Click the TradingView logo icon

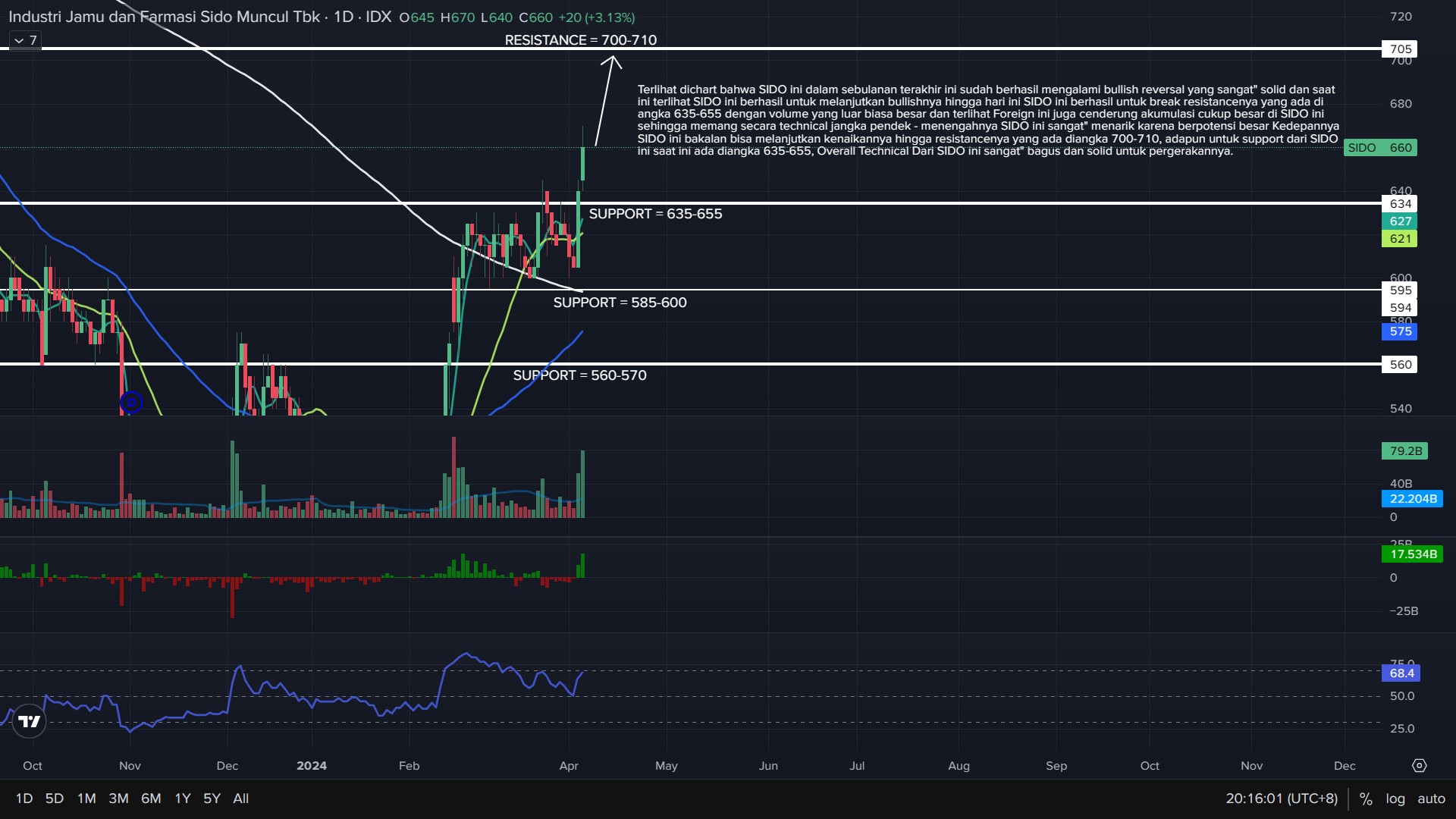pos(30,721)
